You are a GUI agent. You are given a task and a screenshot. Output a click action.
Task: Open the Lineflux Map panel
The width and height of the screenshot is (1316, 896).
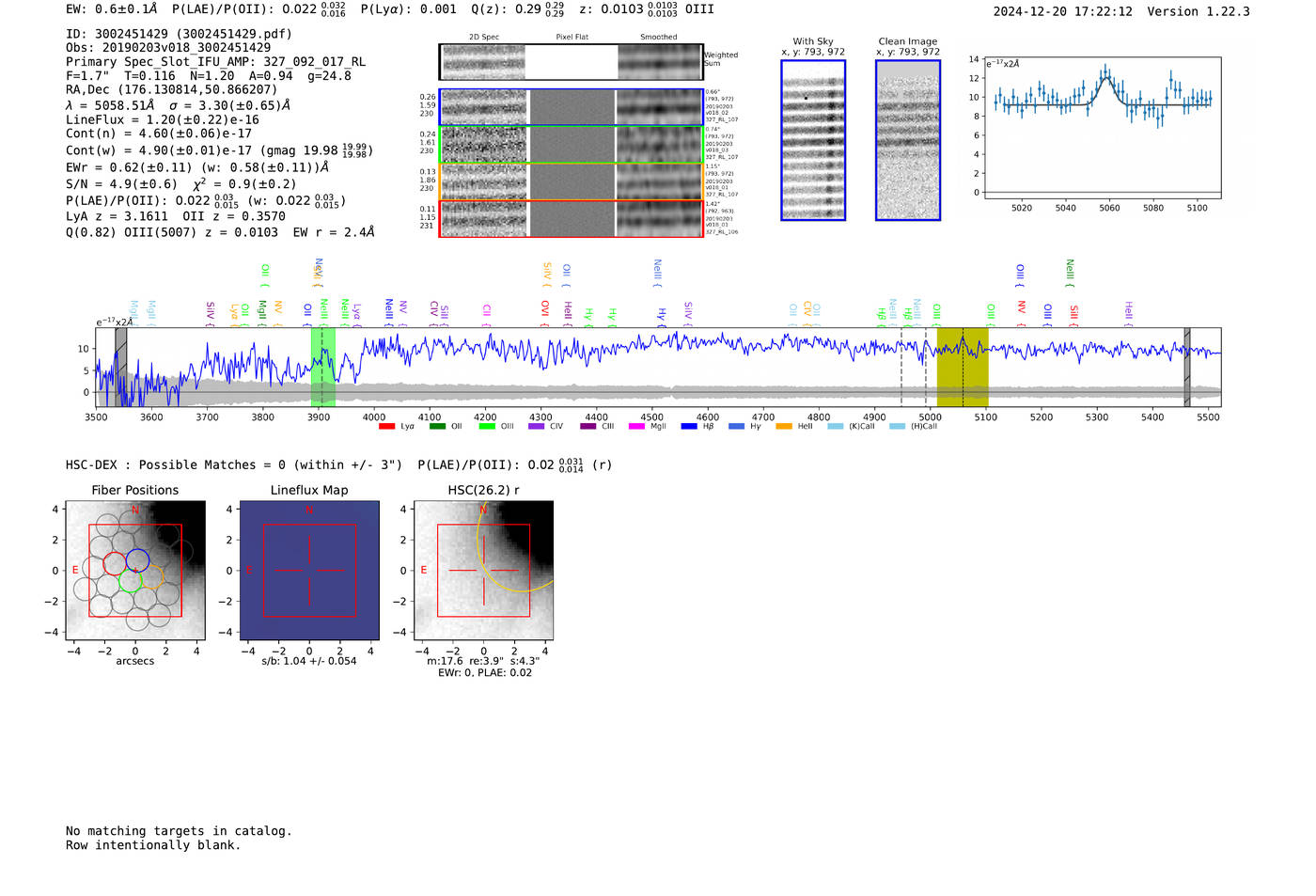pyautogui.click(x=309, y=570)
